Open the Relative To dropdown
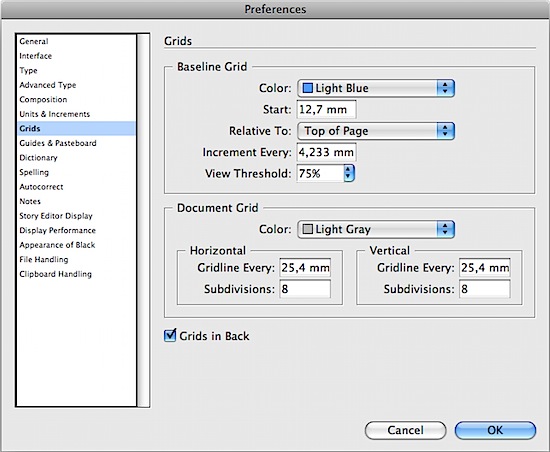Viewport: 550px width, 452px height. click(376, 131)
